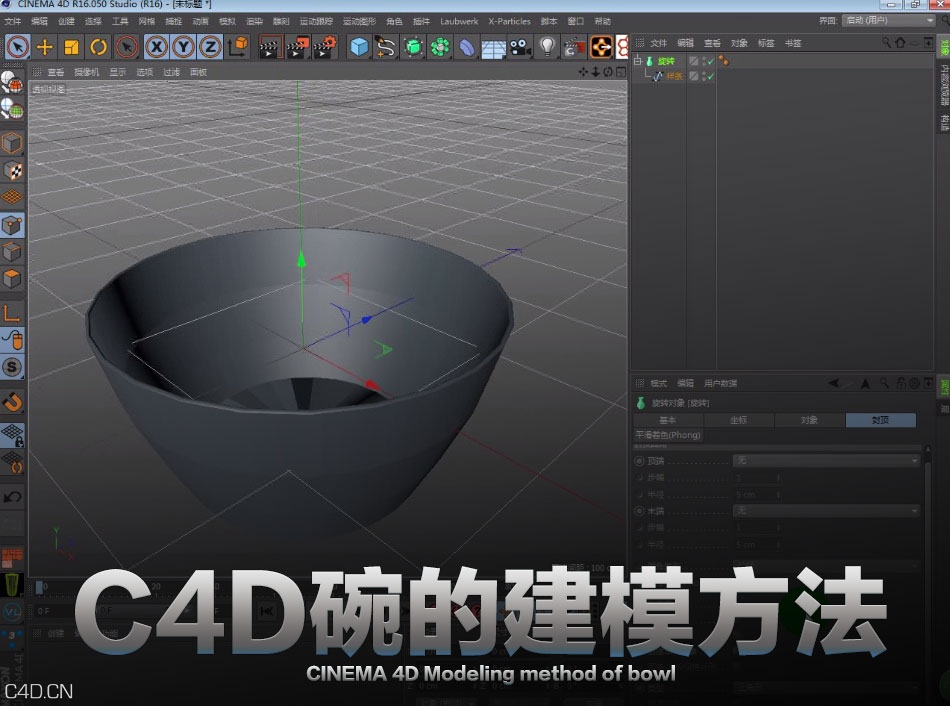Switch to the 基本 attribute tab
This screenshot has width=950, height=706.
tap(667, 420)
